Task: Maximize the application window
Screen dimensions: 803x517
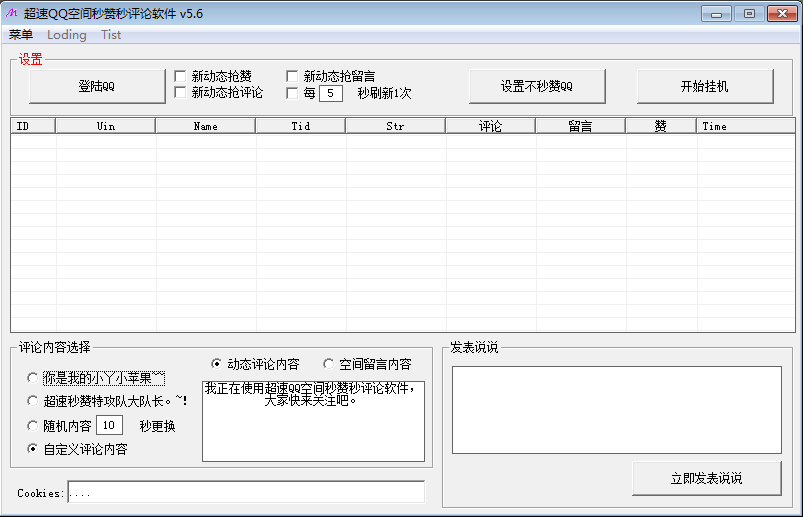Action: click(749, 14)
